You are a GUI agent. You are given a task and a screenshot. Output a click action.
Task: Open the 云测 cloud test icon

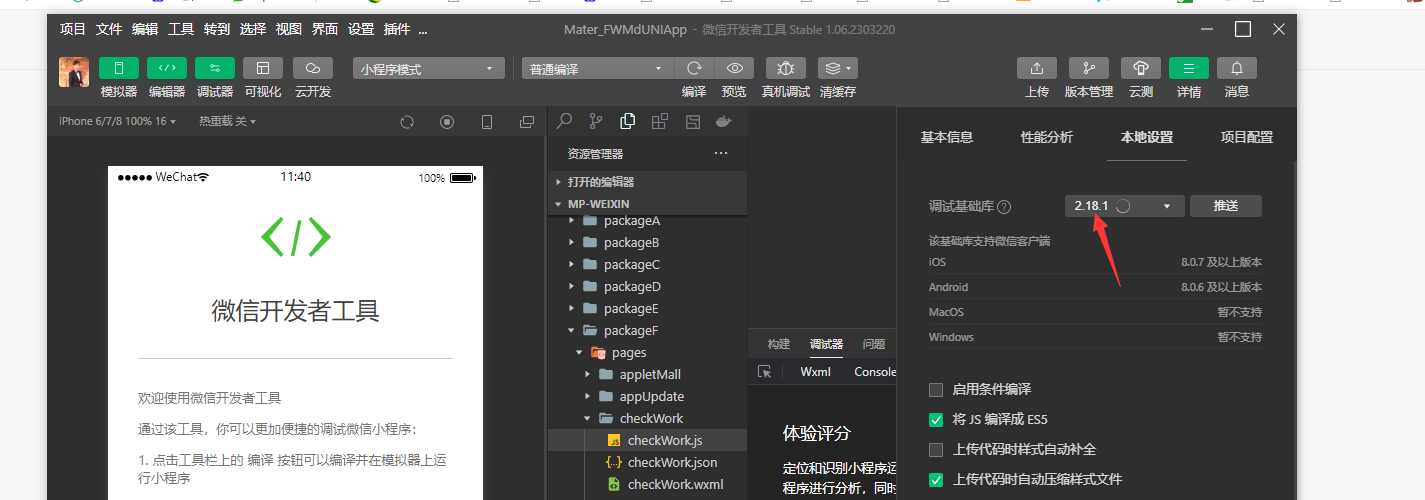1141,68
